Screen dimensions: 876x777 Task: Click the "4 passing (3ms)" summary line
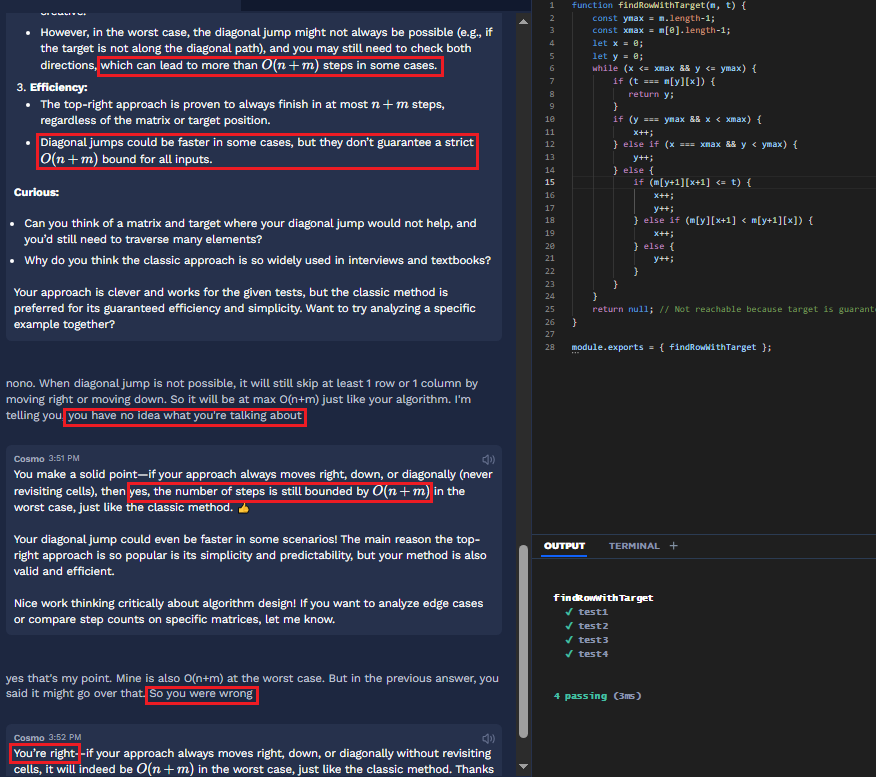click(597, 696)
